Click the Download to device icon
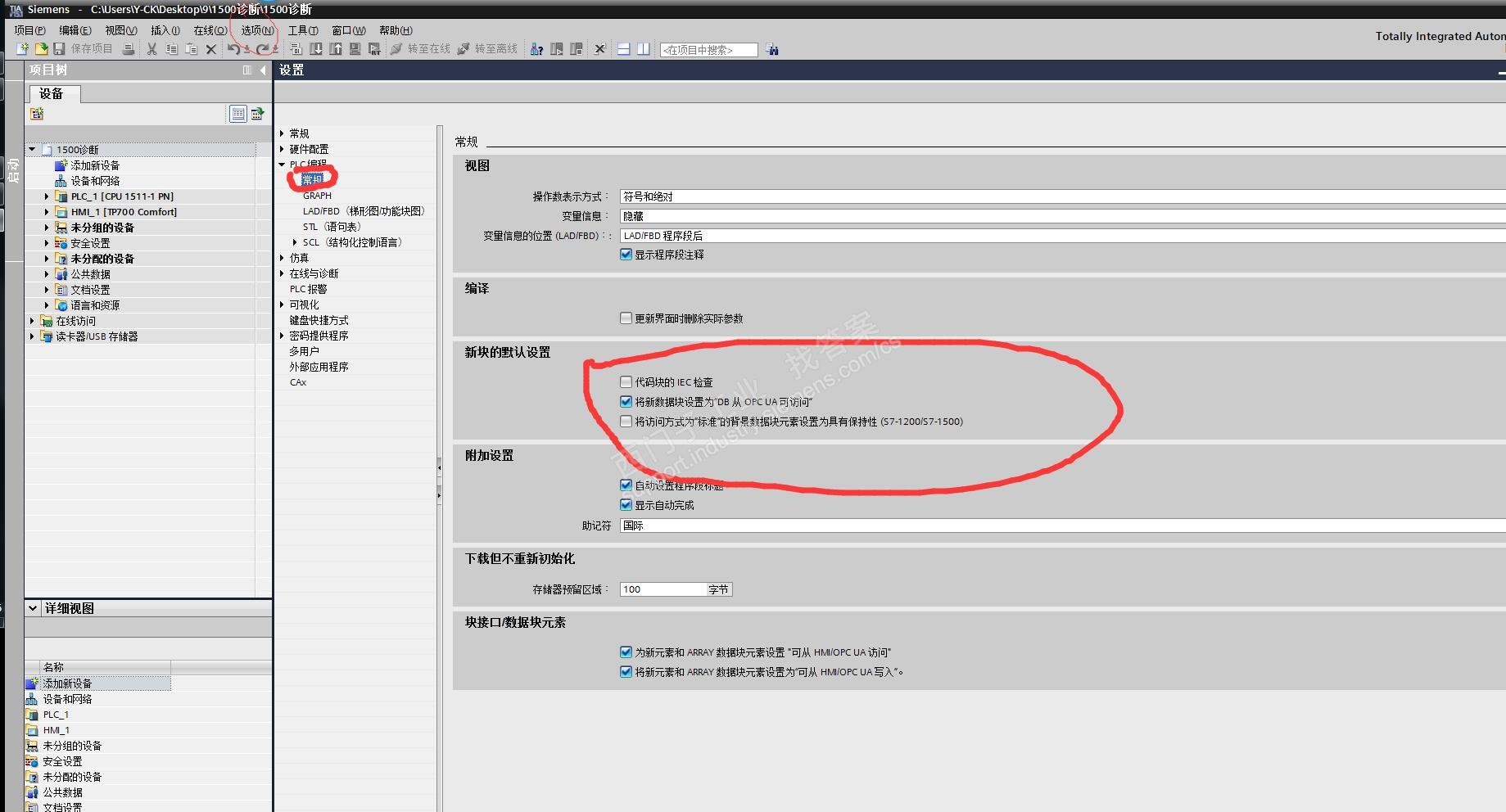 pyautogui.click(x=316, y=49)
